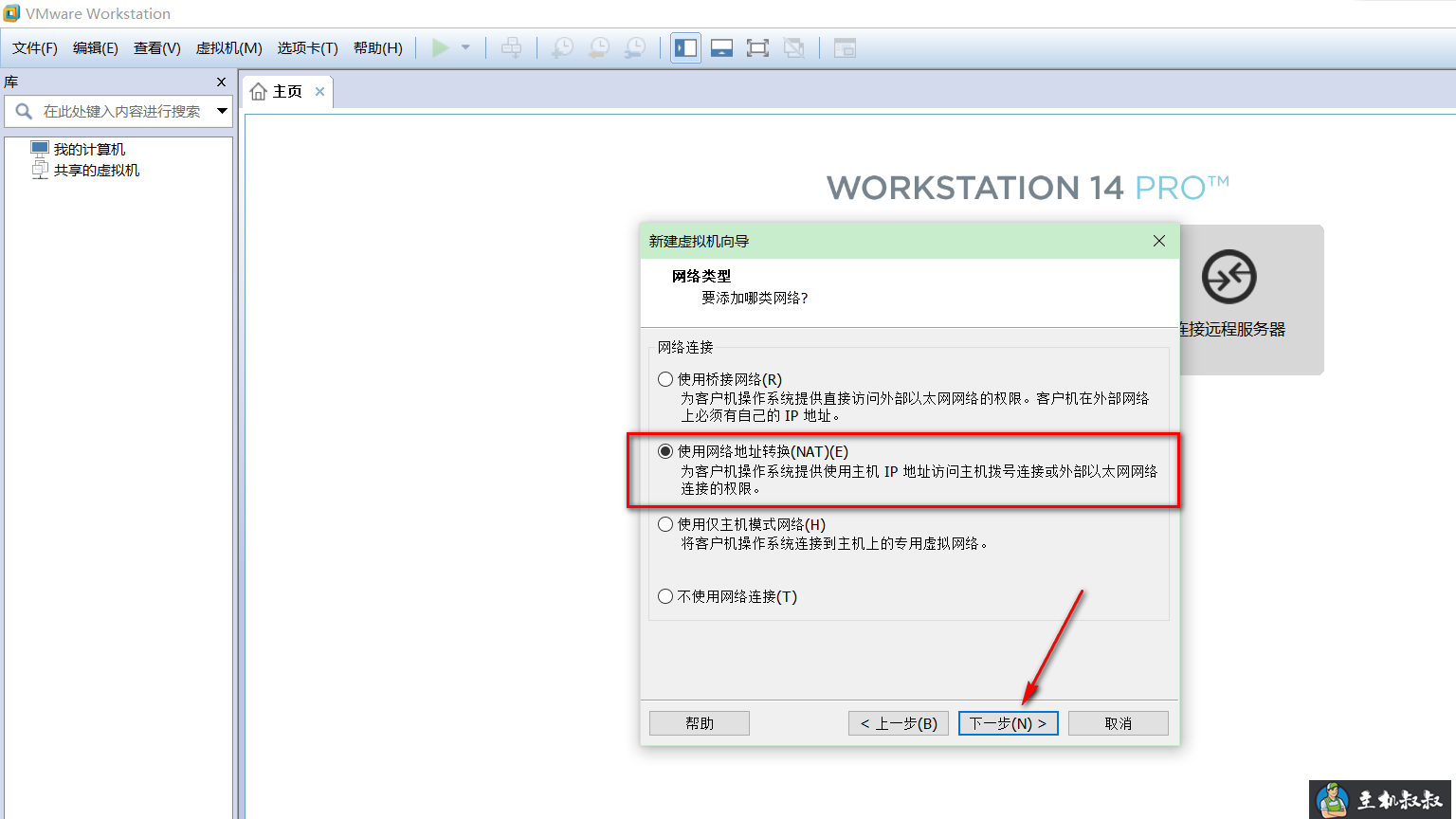The height and width of the screenshot is (819, 1456).
Task: Select 不使用网络连接(T) radio button
Action: coord(665,596)
